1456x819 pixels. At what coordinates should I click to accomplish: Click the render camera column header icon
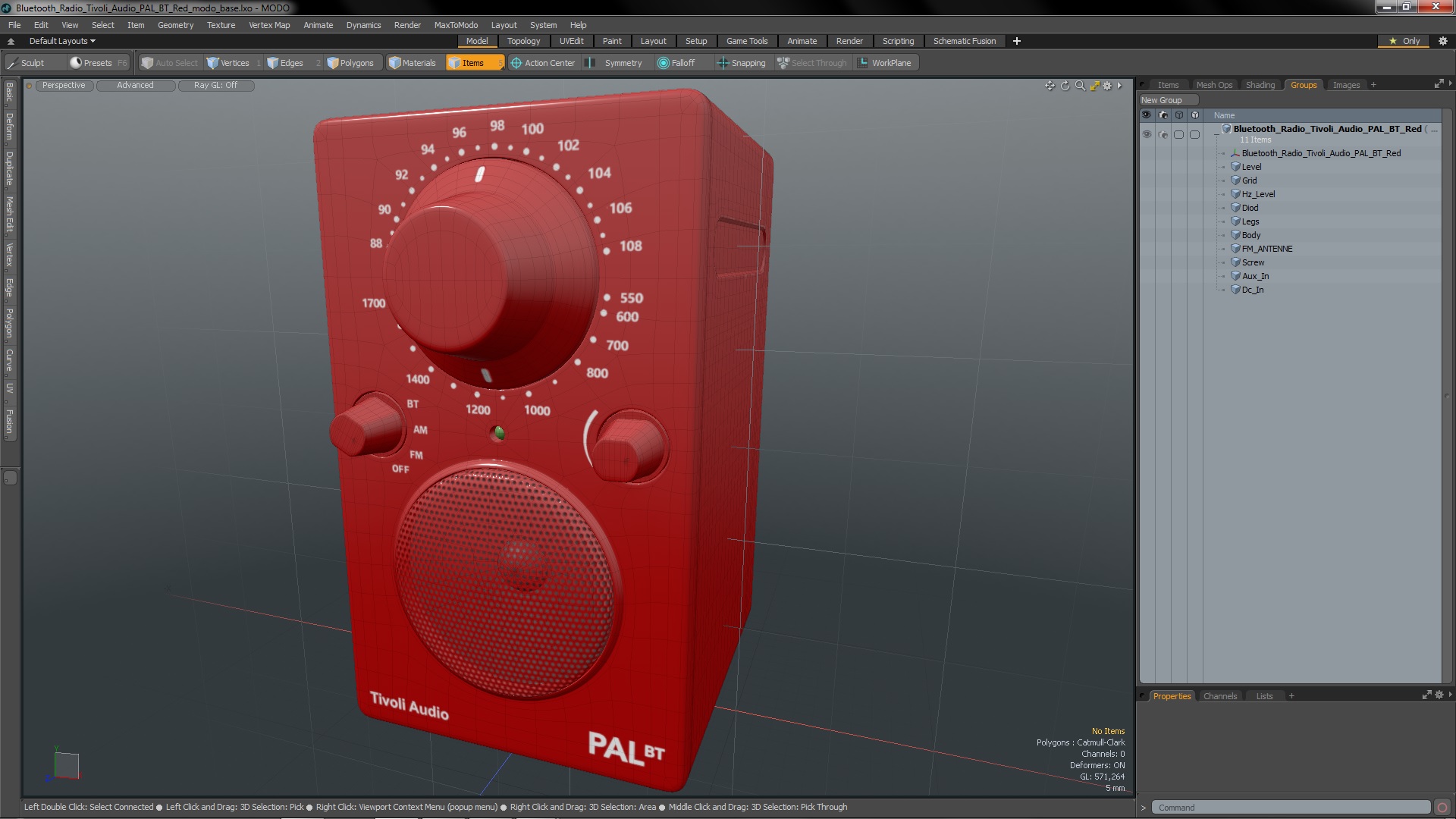coord(1163,115)
